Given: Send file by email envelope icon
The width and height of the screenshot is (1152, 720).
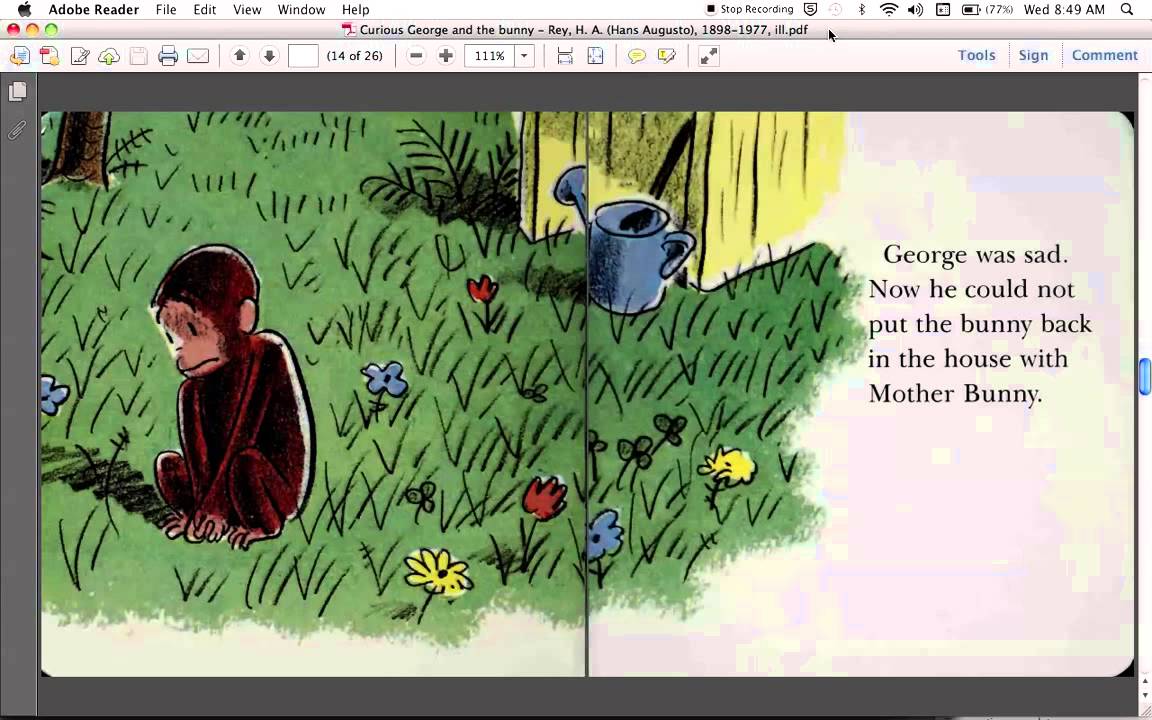Looking at the screenshot, I should tap(198, 56).
